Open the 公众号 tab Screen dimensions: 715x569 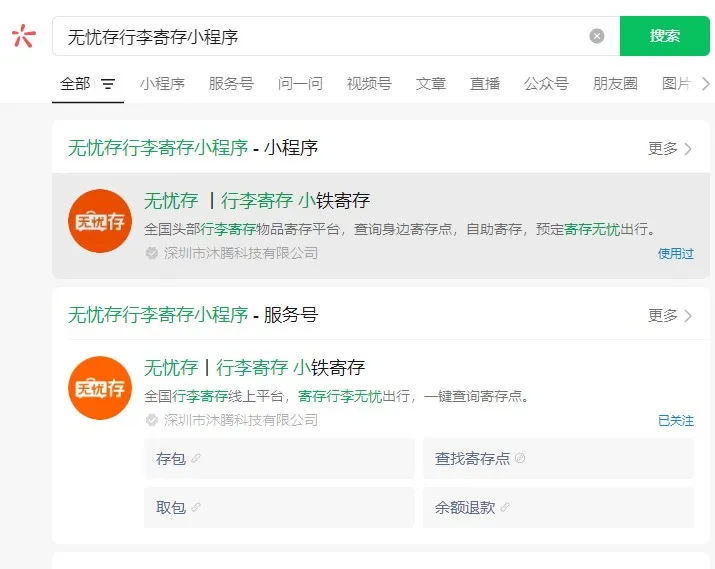point(546,84)
